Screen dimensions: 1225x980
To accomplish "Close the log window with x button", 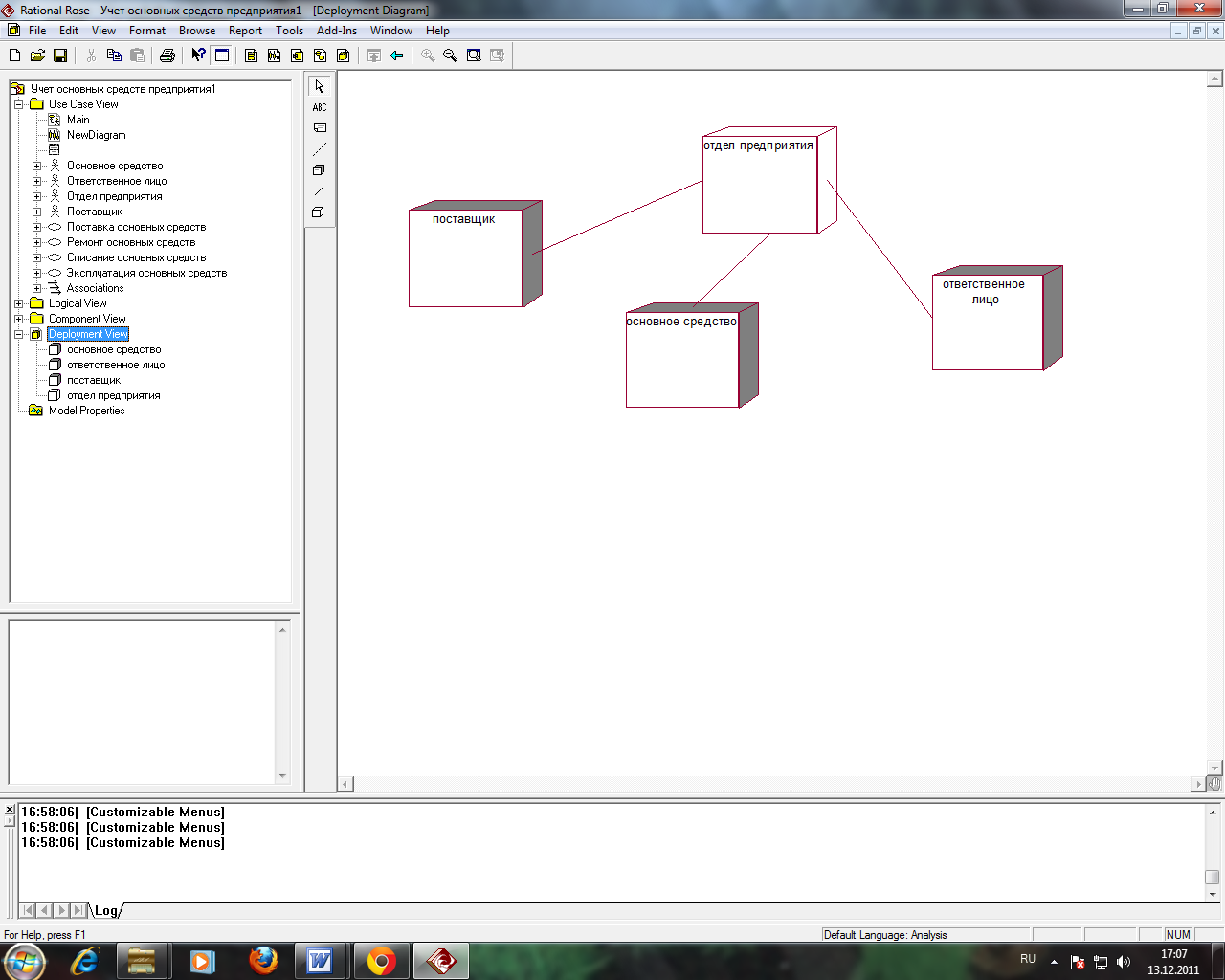I will [x=10, y=811].
